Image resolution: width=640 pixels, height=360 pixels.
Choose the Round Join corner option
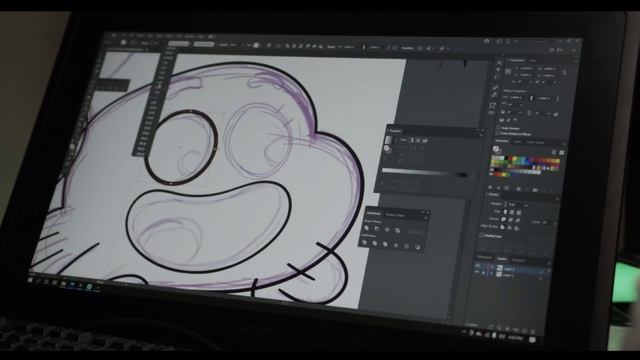point(511,220)
